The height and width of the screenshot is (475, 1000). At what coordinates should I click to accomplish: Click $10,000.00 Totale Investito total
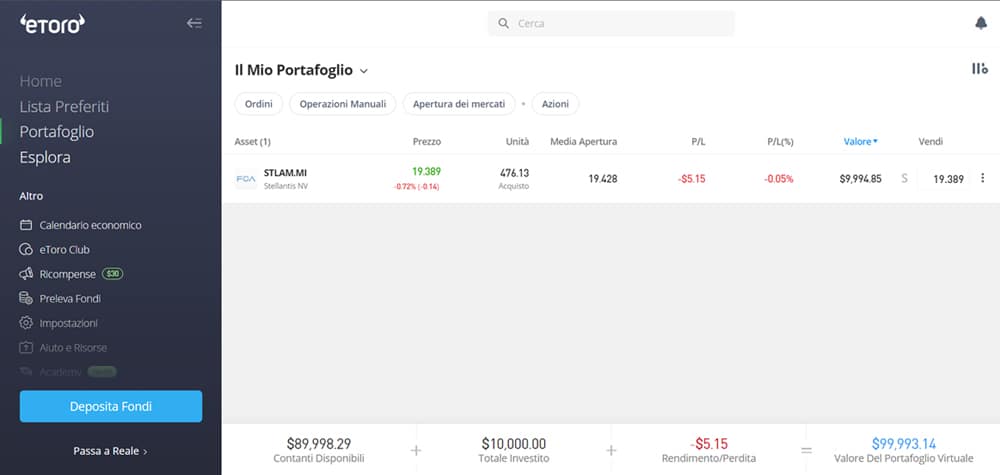(513, 444)
